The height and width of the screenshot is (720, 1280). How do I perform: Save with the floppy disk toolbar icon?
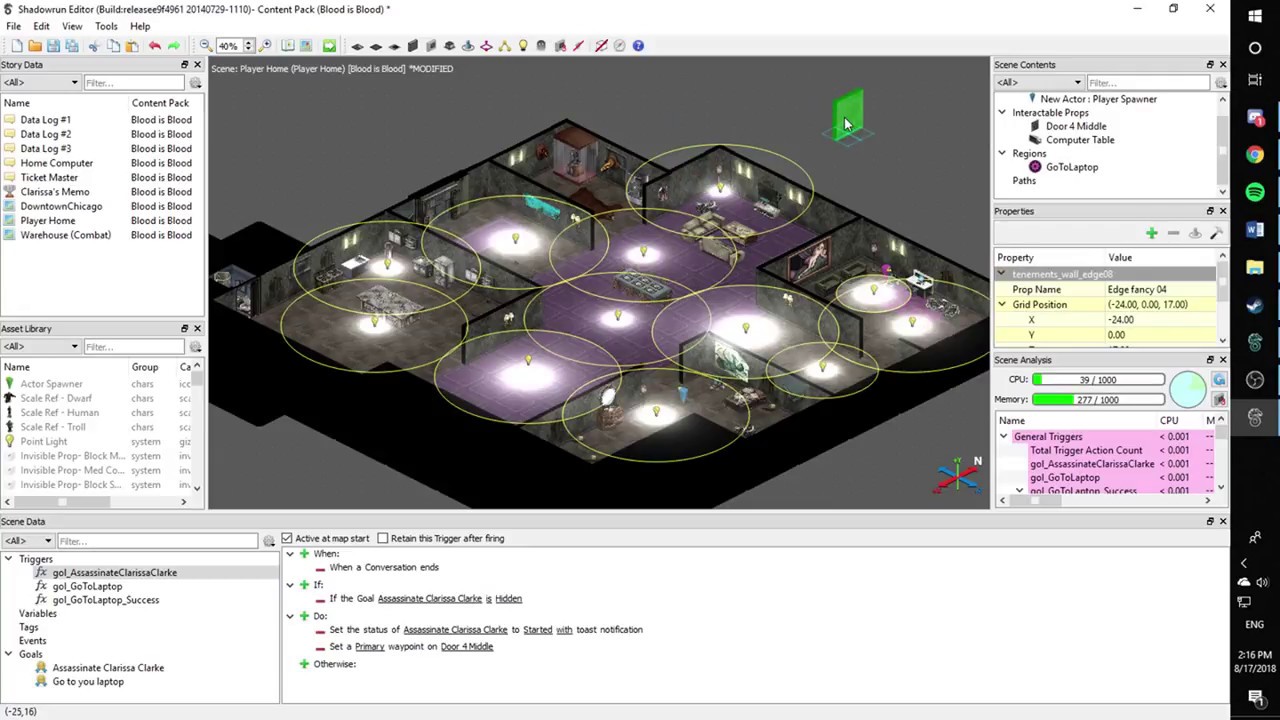tap(53, 46)
